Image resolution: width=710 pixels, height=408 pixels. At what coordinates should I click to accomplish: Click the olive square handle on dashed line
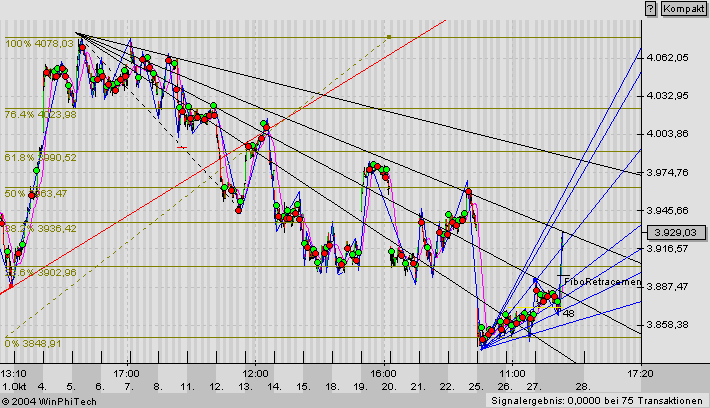click(x=389, y=37)
